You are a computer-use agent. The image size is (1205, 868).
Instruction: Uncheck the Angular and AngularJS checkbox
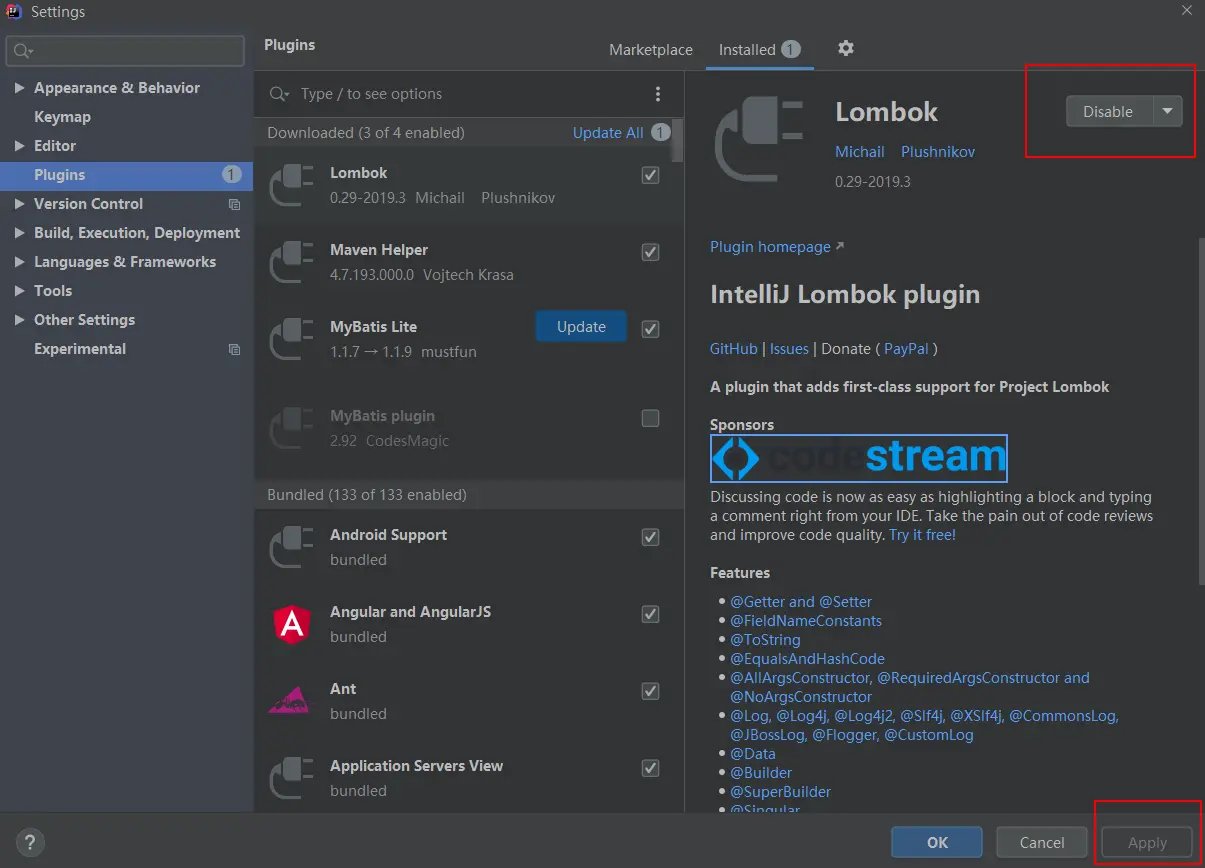coord(650,614)
